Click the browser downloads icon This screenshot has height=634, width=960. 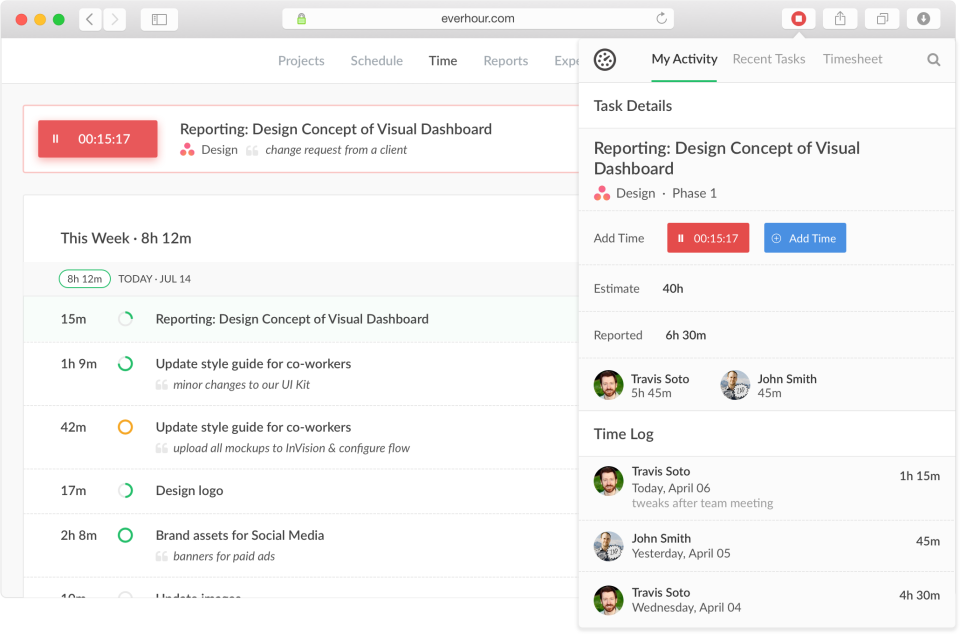coord(923,19)
